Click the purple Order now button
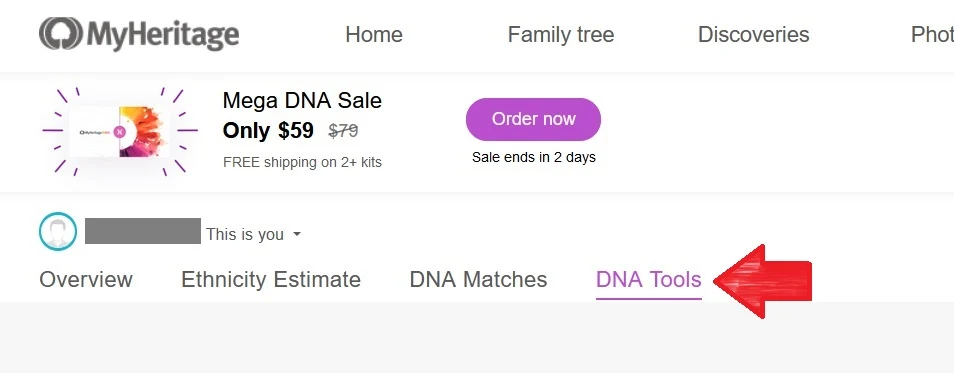The width and height of the screenshot is (954, 373). pos(533,119)
